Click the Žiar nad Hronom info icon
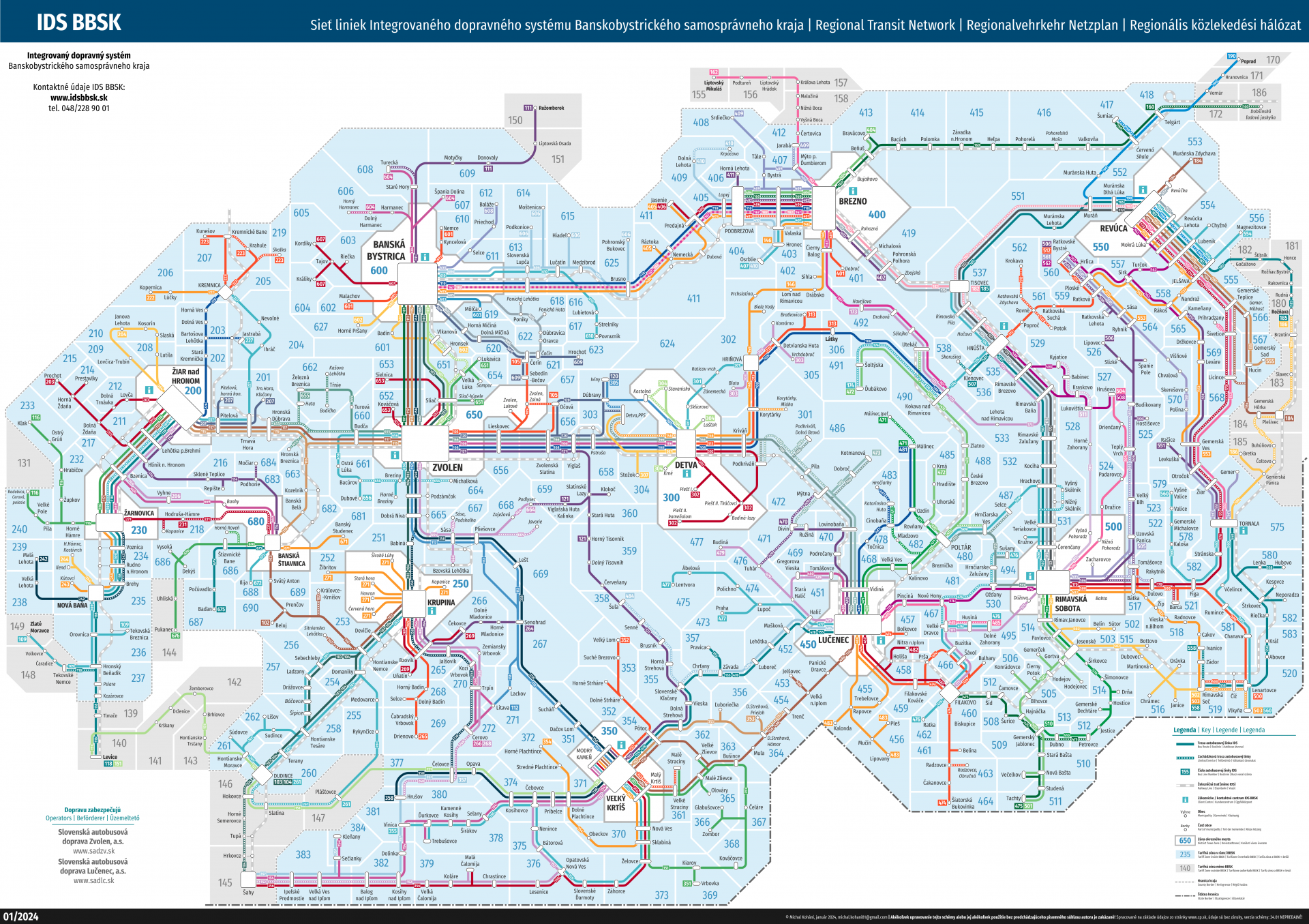The height and width of the screenshot is (924, 1309). [148, 390]
